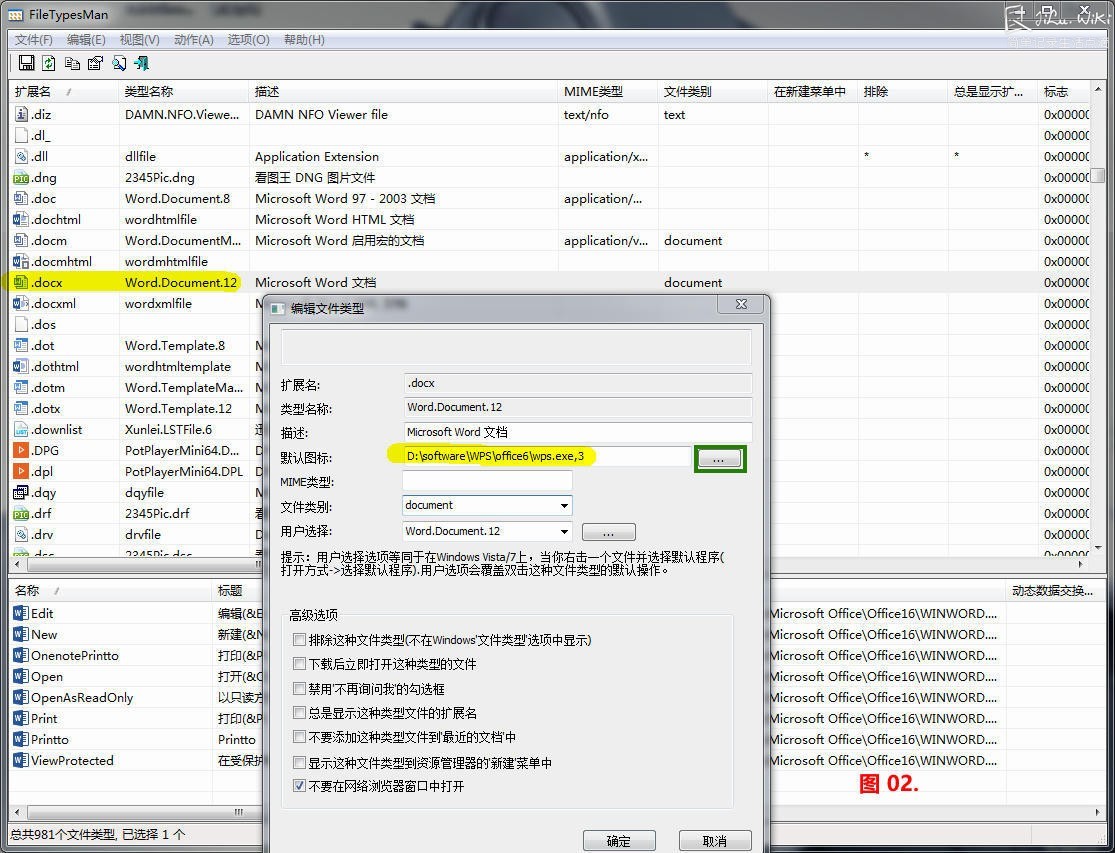Click the Refresh toolbar icon
This screenshot has height=853, width=1115.
click(x=48, y=63)
